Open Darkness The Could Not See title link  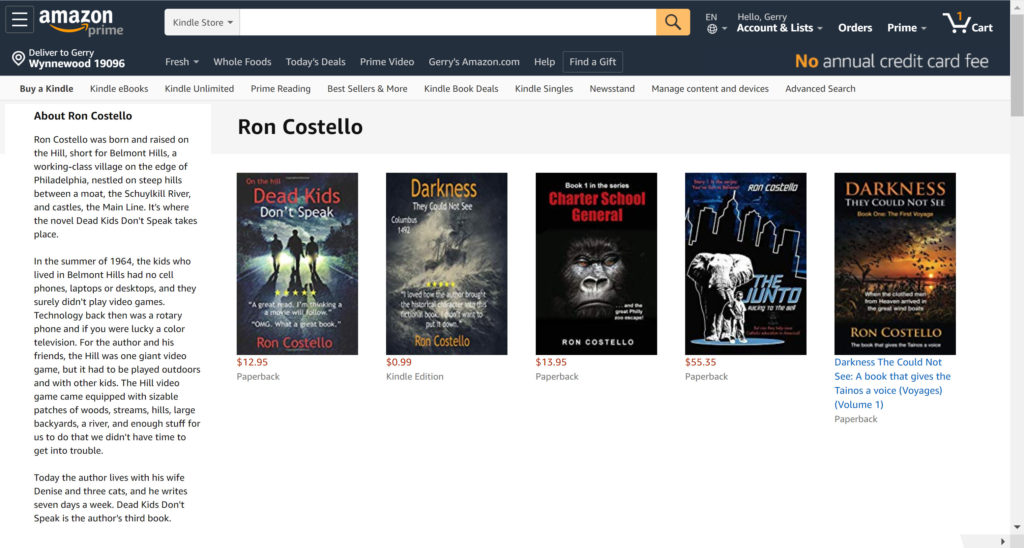(892, 383)
